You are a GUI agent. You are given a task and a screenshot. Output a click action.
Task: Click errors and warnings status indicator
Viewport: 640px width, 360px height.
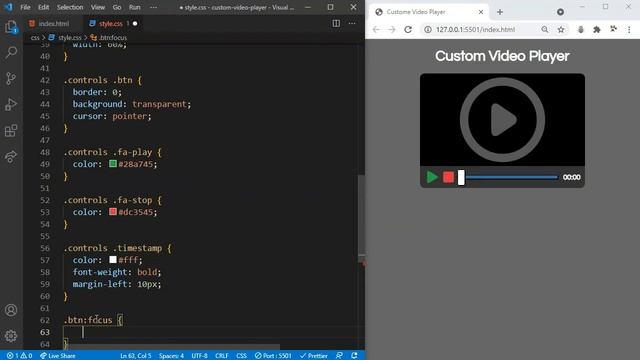pyautogui.click(x=19, y=356)
